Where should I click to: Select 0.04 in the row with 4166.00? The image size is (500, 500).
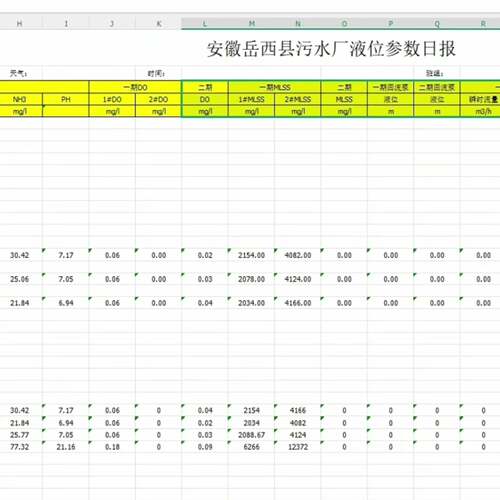click(x=205, y=303)
